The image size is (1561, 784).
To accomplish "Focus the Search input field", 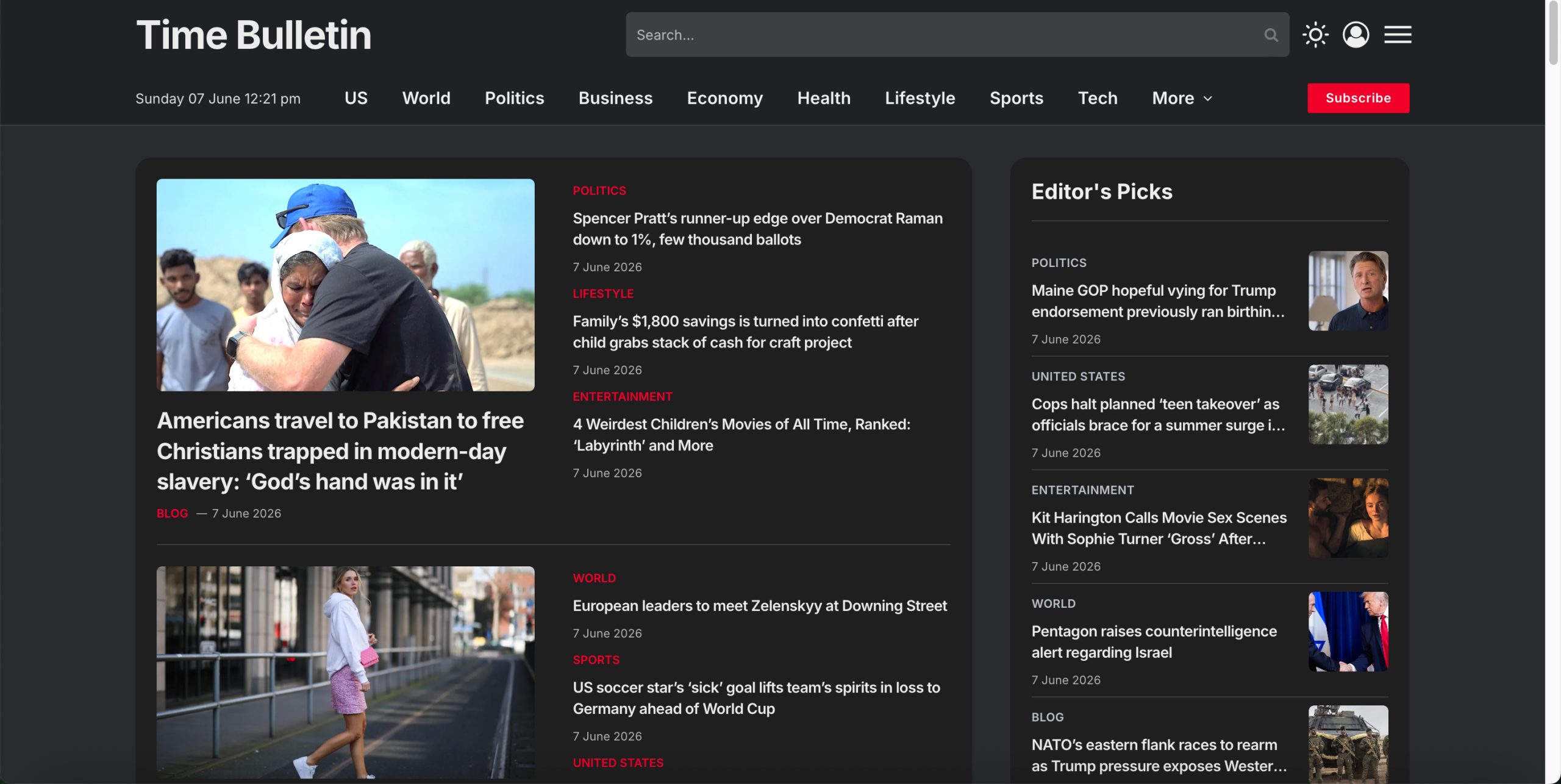I will coord(957,35).
